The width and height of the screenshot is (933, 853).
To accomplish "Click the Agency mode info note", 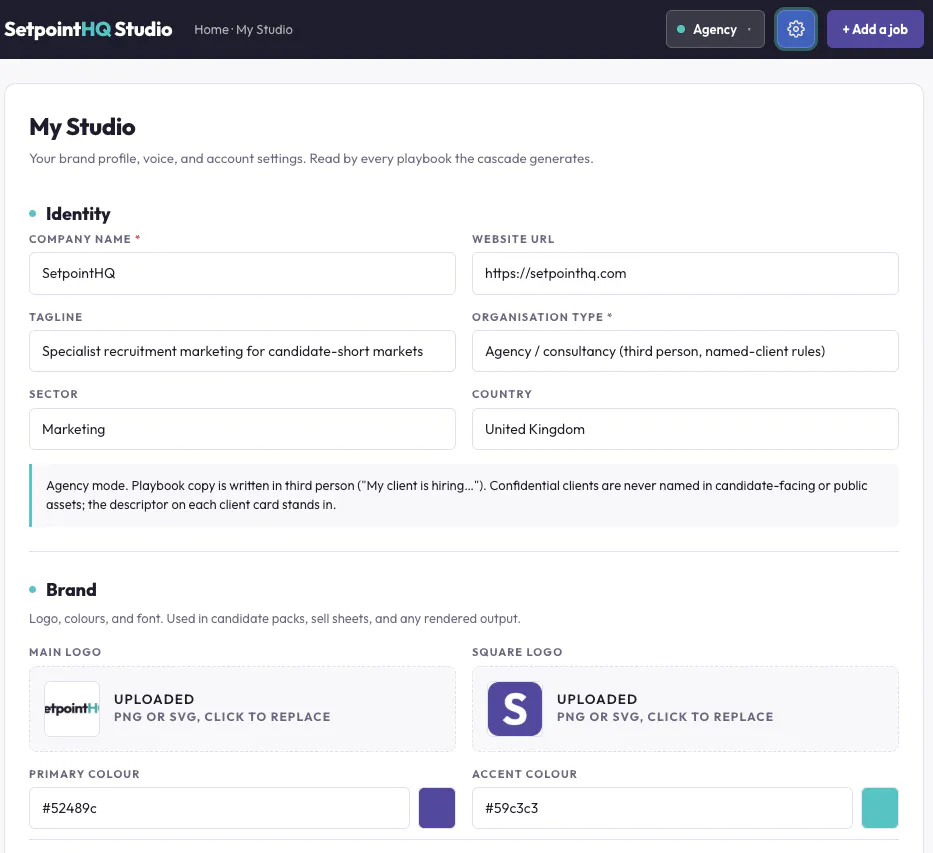I will coord(464,495).
